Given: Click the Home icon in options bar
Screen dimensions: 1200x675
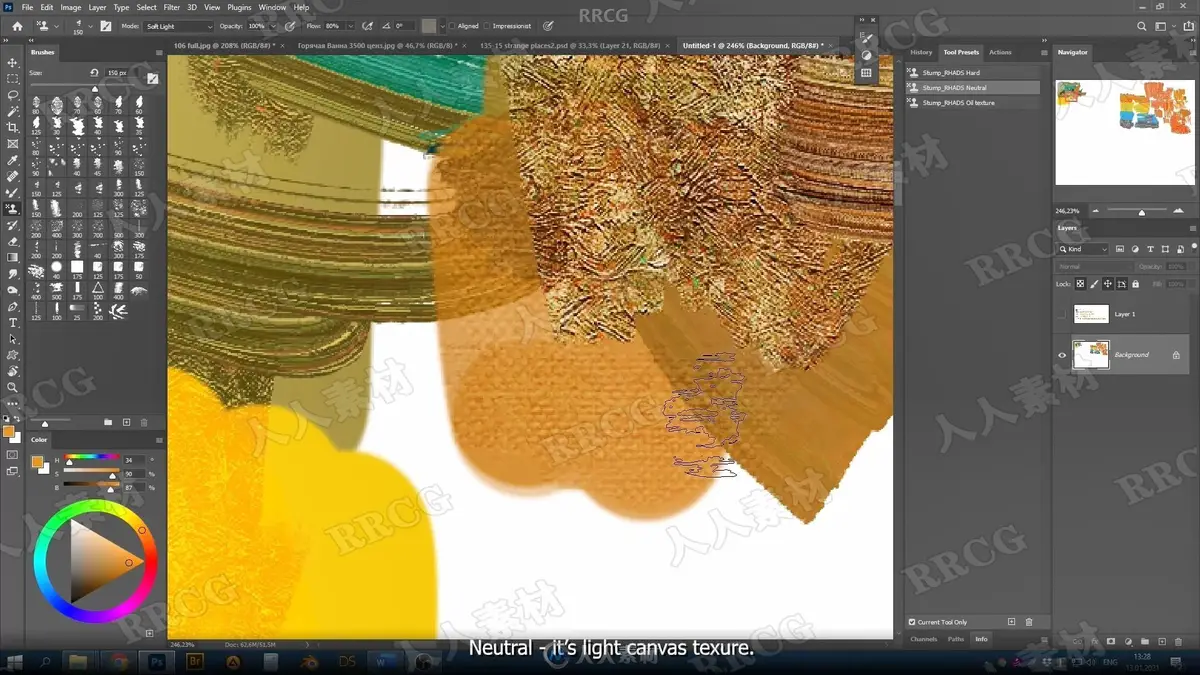Looking at the screenshot, I should point(17,26).
